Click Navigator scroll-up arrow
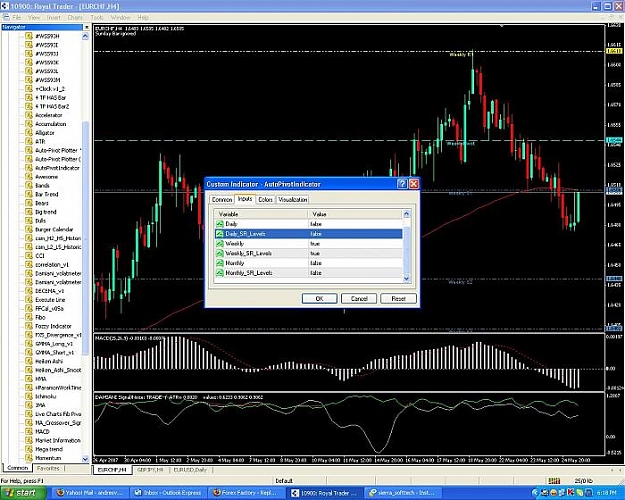The height and width of the screenshot is (500, 625). [x=85, y=36]
